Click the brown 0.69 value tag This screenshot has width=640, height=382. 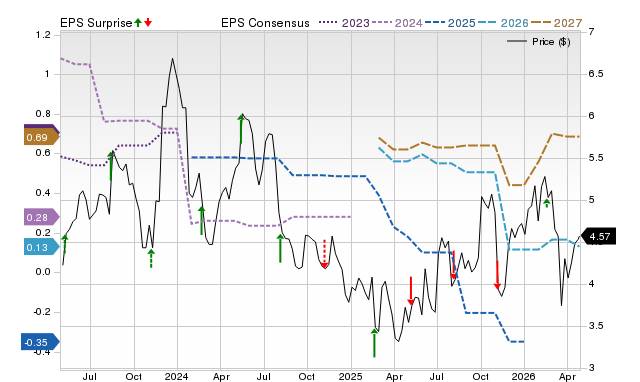42,138
